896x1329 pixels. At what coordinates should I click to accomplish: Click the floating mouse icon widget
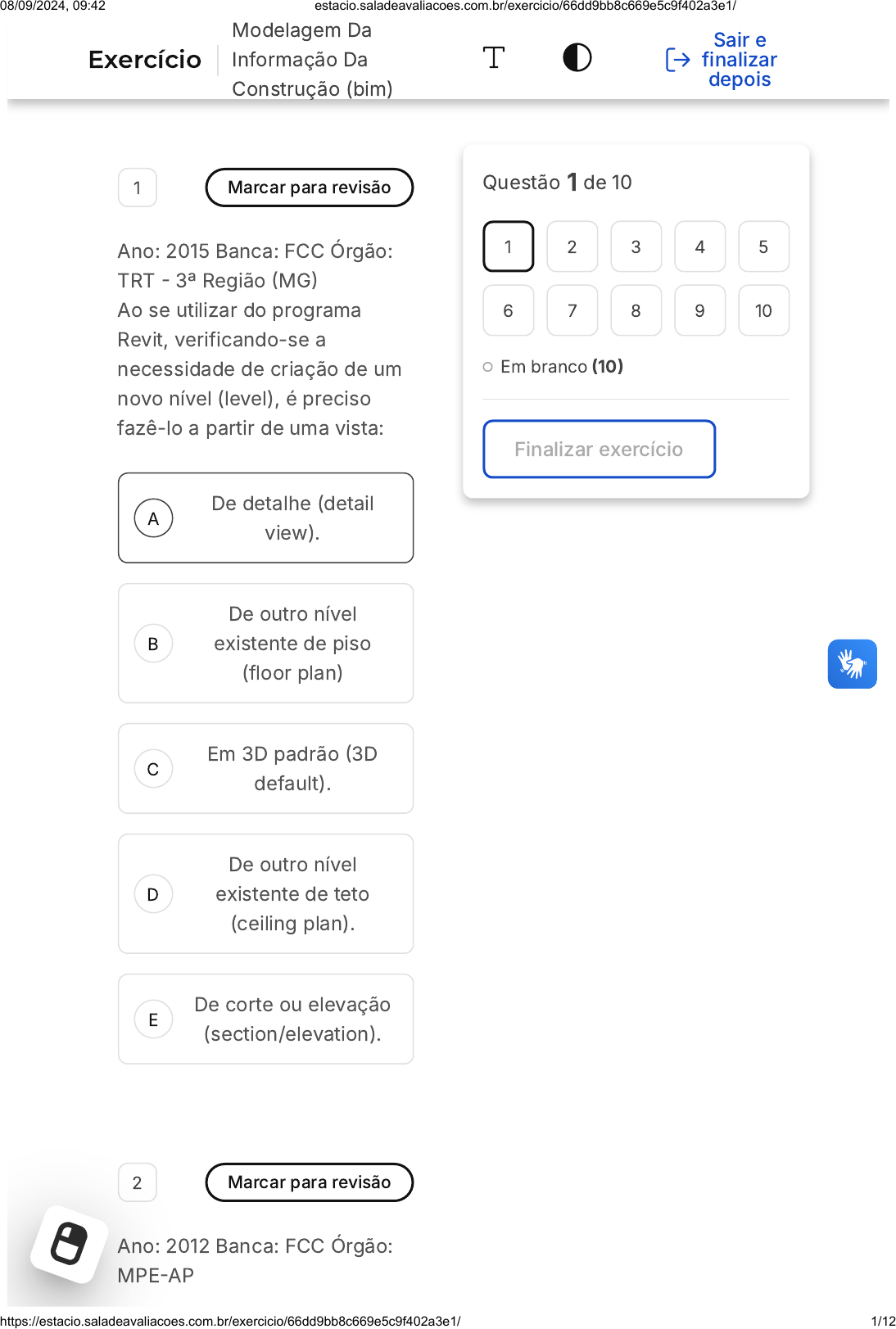click(70, 1244)
